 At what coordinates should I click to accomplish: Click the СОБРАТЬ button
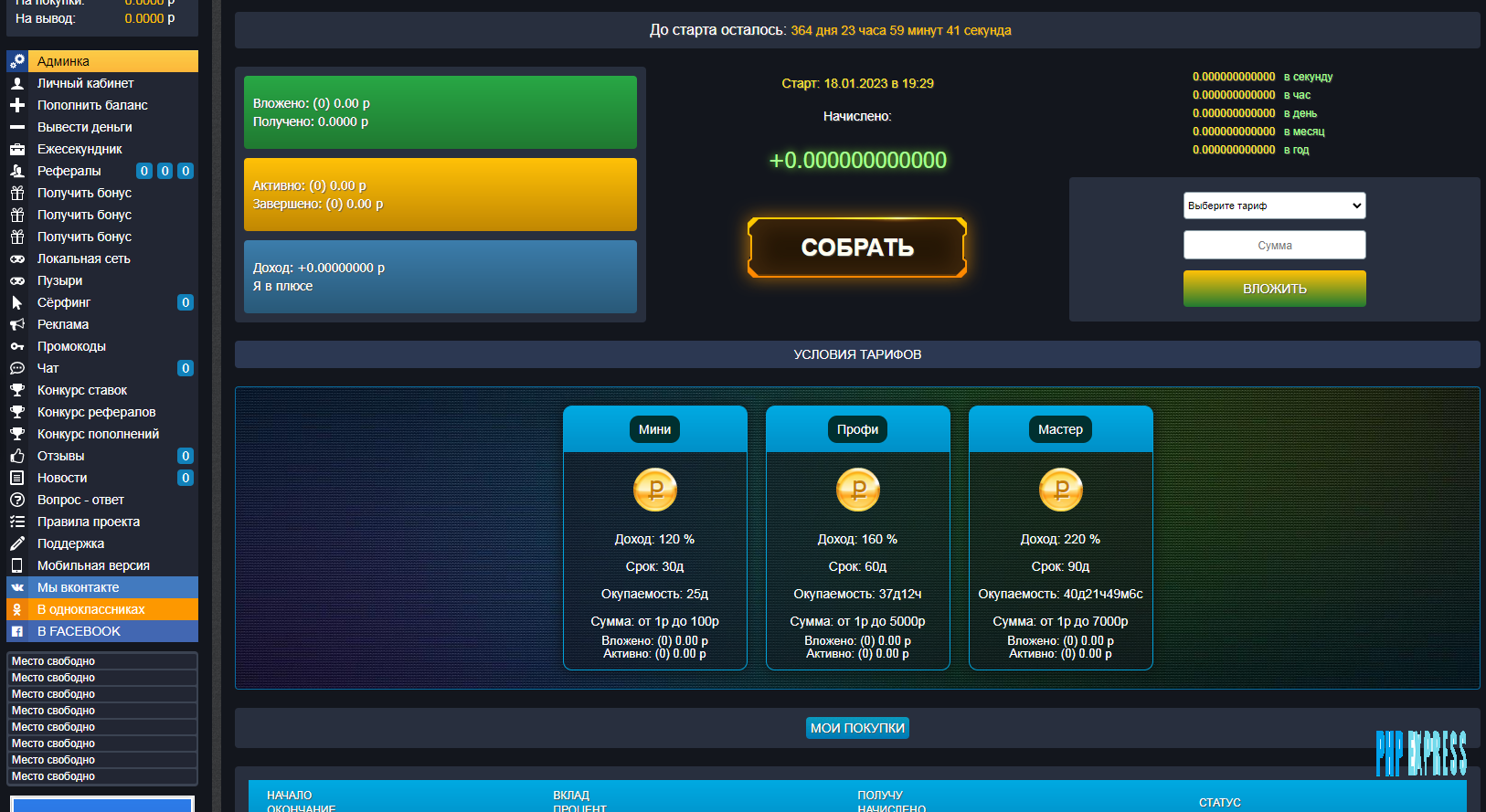click(857, 248)
